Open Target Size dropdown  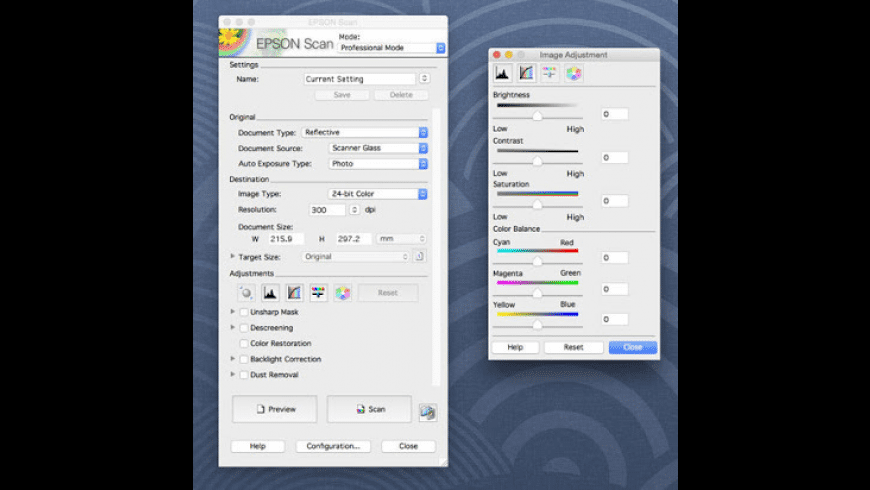coord(356,256)
